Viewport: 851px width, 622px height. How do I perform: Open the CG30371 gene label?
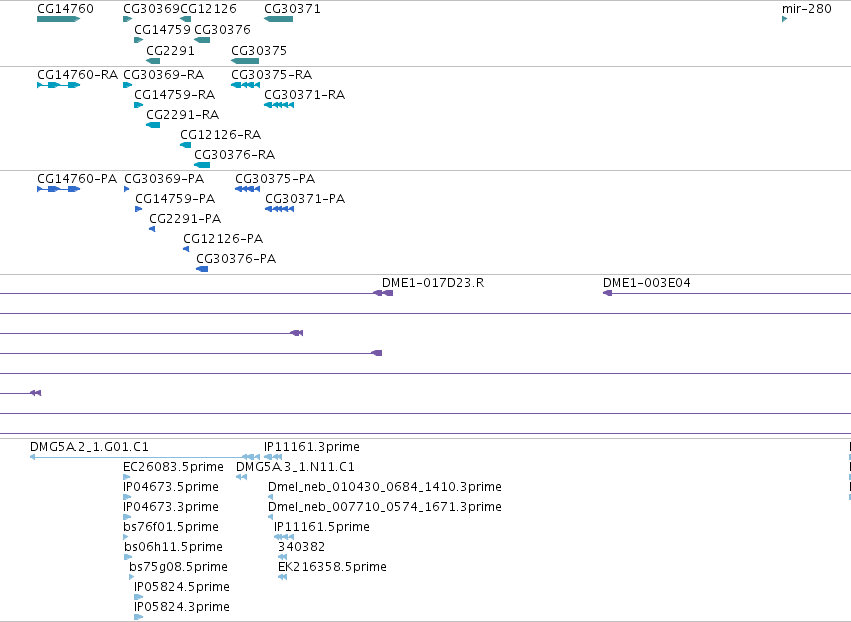[293, 9]
